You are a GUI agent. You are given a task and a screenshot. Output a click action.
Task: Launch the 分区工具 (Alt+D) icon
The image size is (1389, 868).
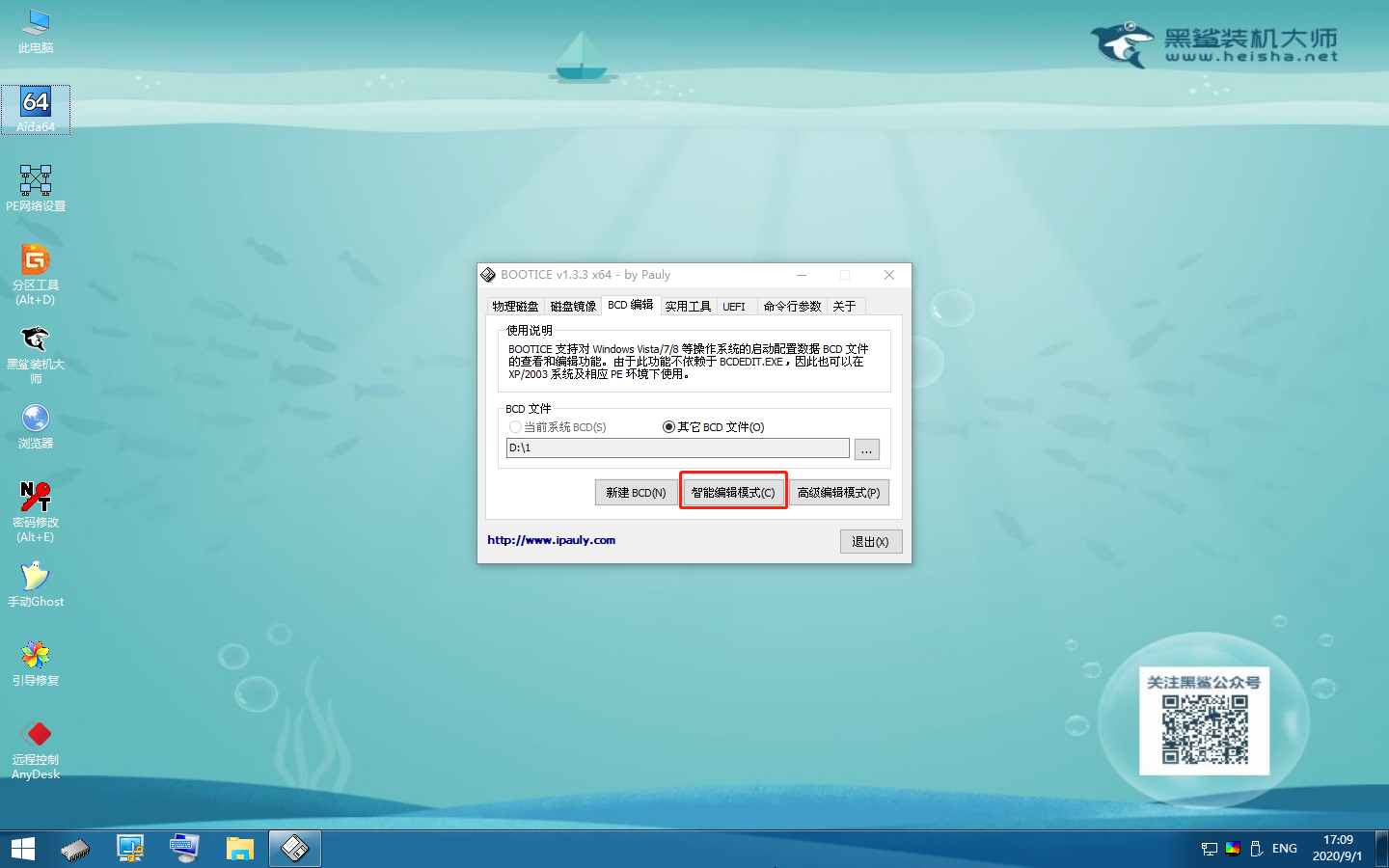[36, 275]
